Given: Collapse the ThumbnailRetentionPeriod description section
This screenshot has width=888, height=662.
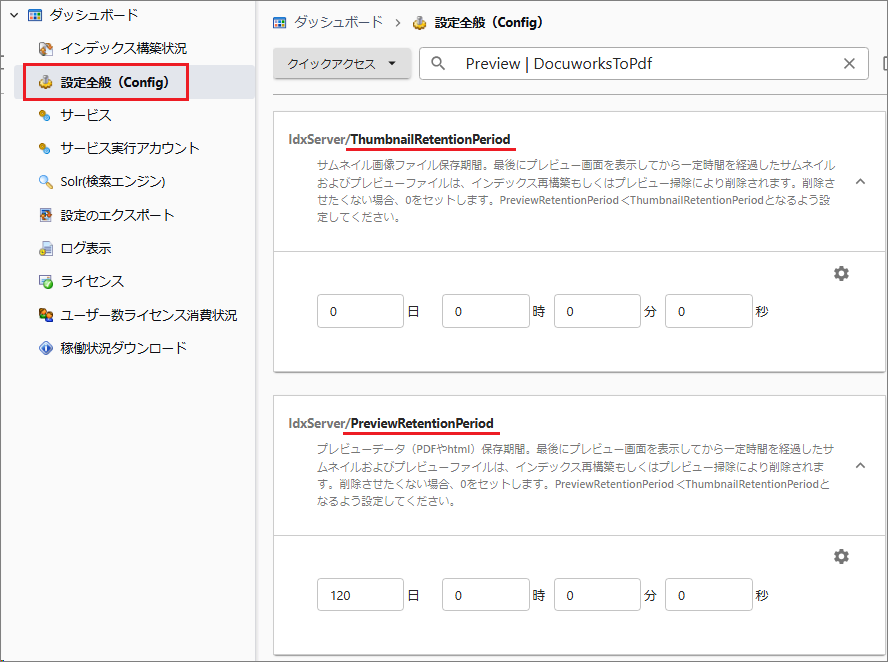Looking at the screenshot, I should (860, 182).
